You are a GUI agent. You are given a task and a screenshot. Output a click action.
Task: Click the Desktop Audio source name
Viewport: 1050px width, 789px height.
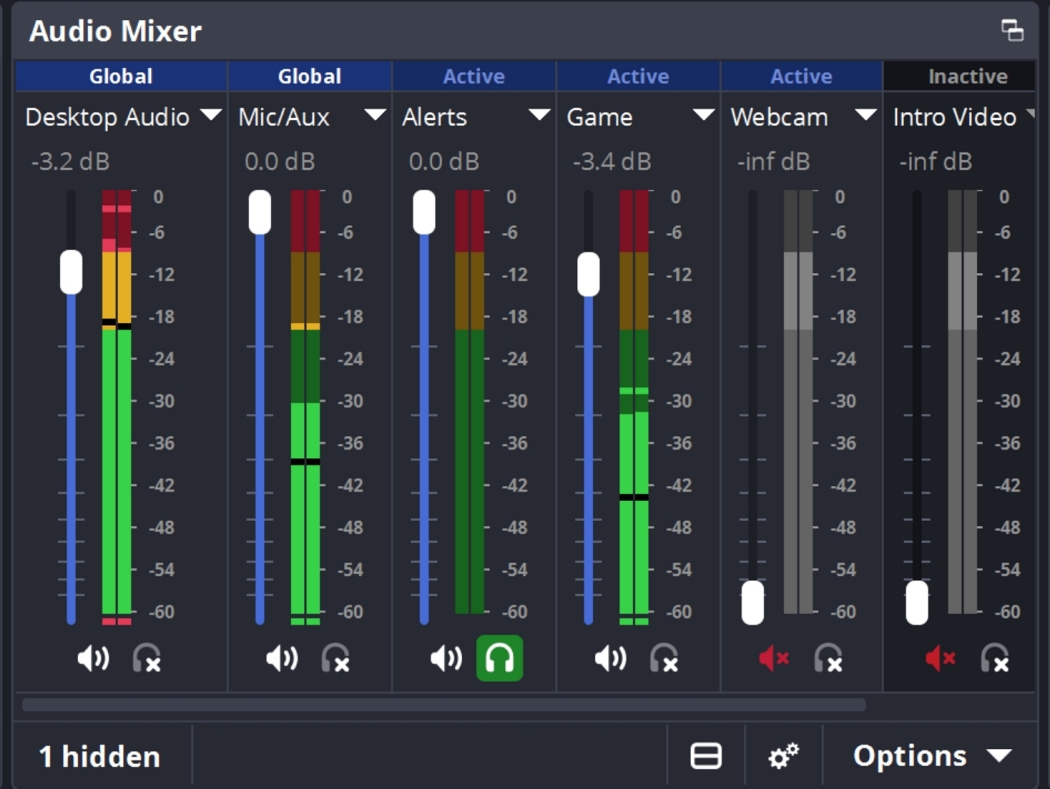107,117
